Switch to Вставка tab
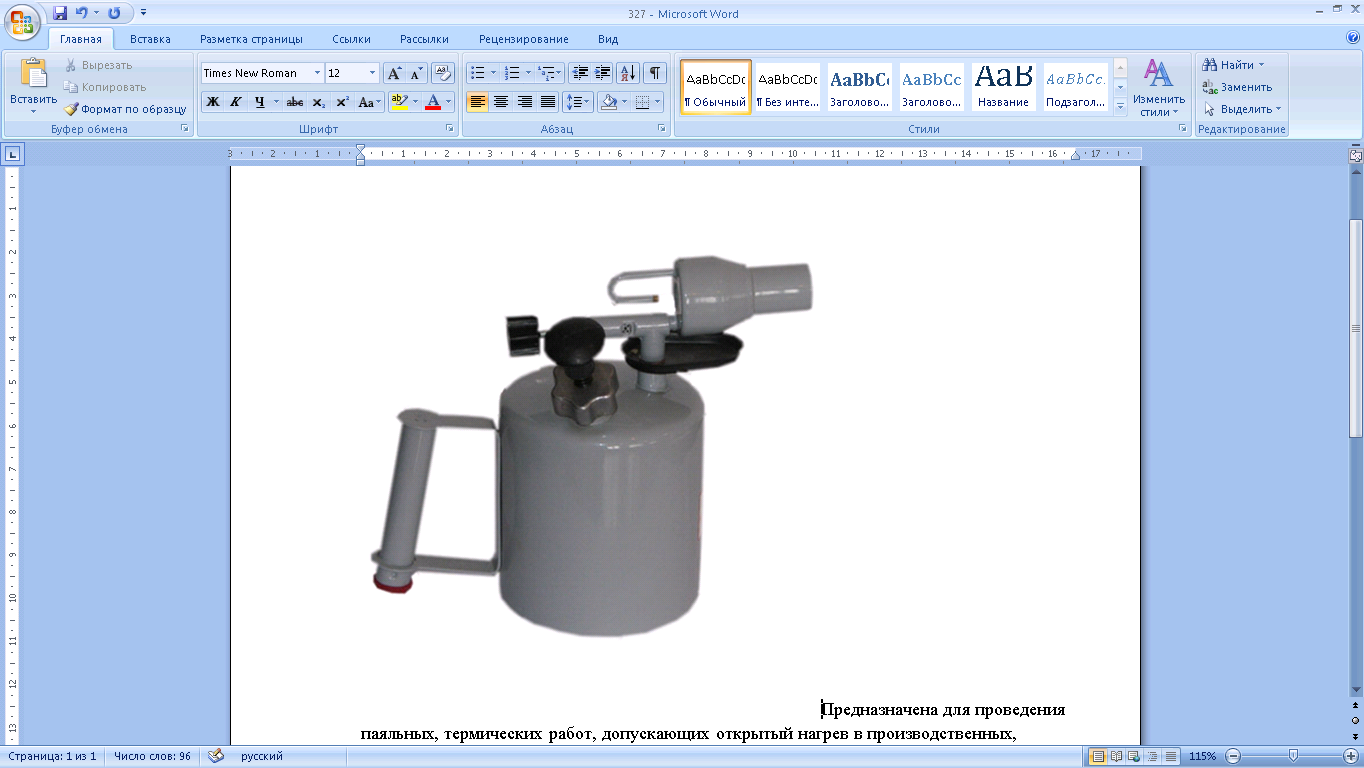Image resolution: width=1364 pixels, height=768 pixels. click(150, 39)
